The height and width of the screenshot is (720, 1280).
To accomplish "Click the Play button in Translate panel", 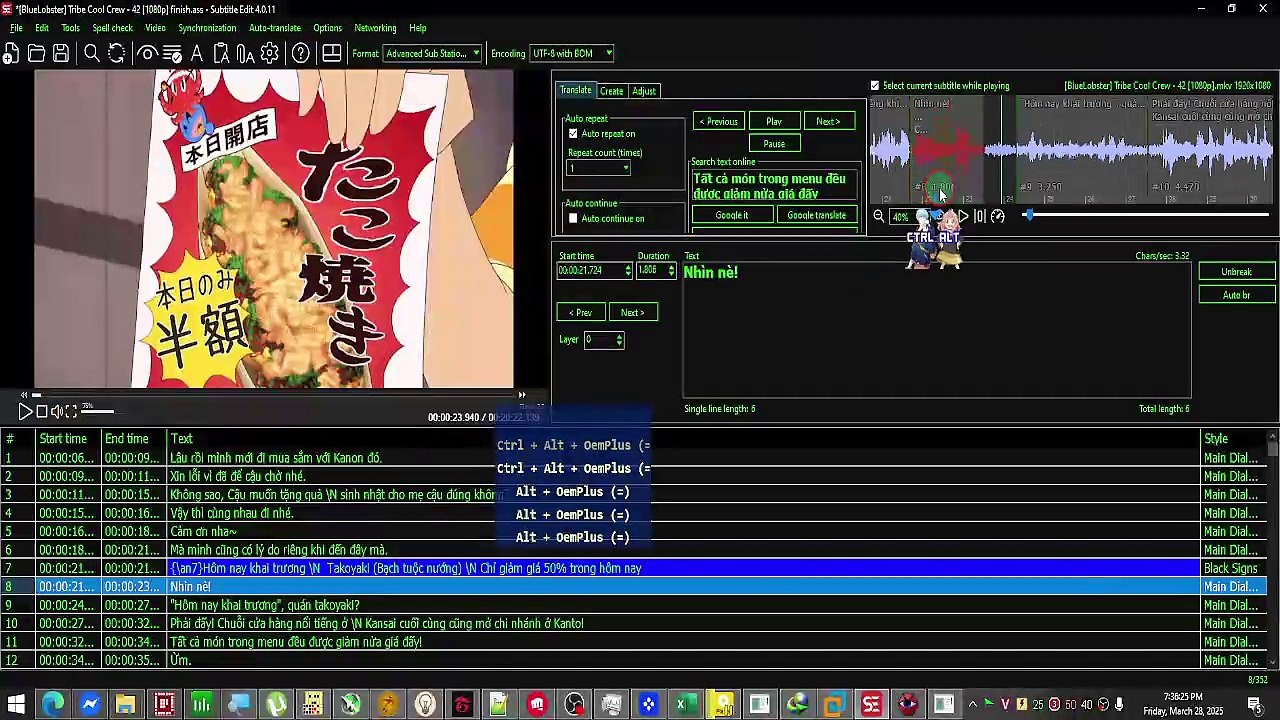I will click(x=774, y=122).
